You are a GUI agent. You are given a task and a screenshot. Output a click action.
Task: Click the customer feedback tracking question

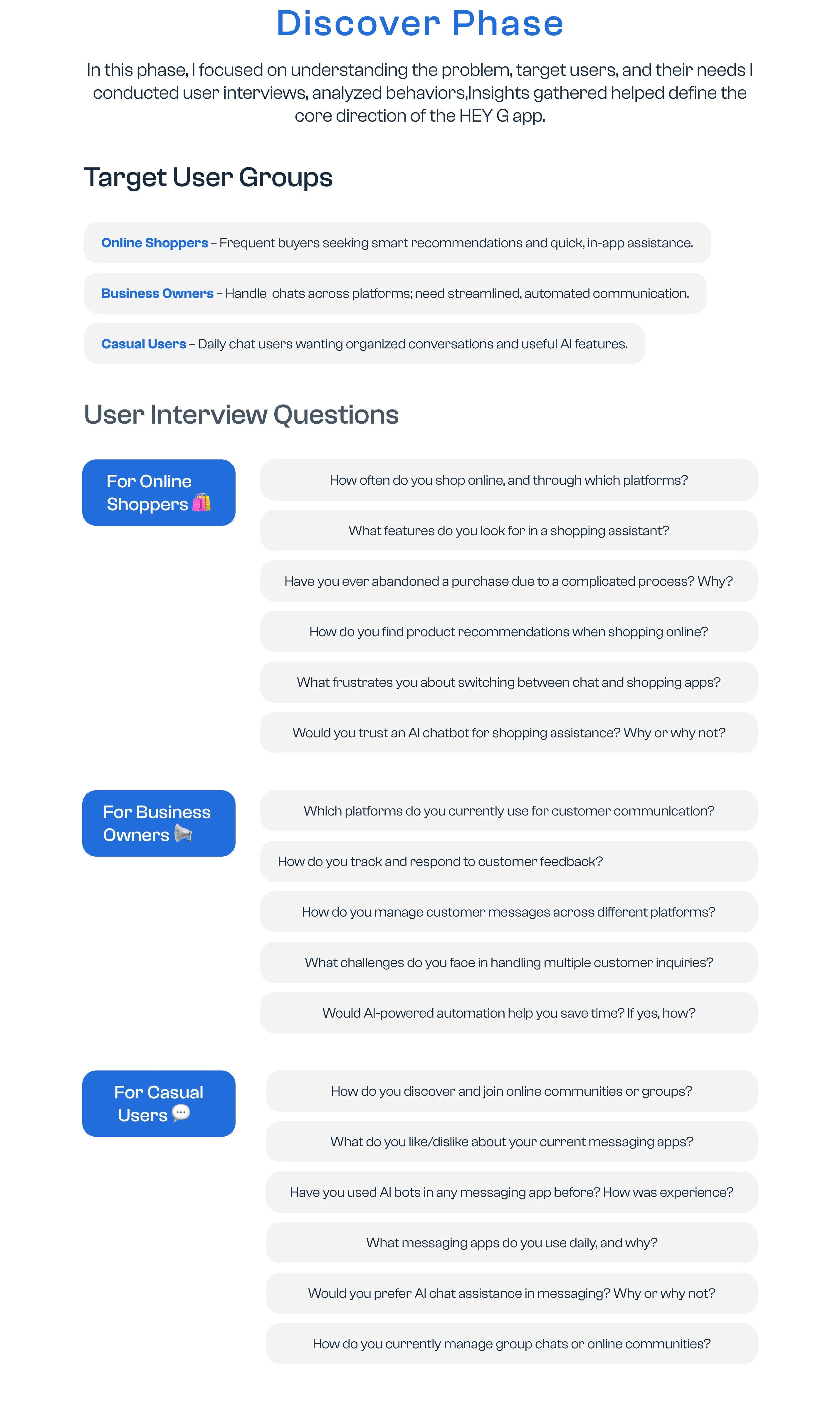pos(440,862)
